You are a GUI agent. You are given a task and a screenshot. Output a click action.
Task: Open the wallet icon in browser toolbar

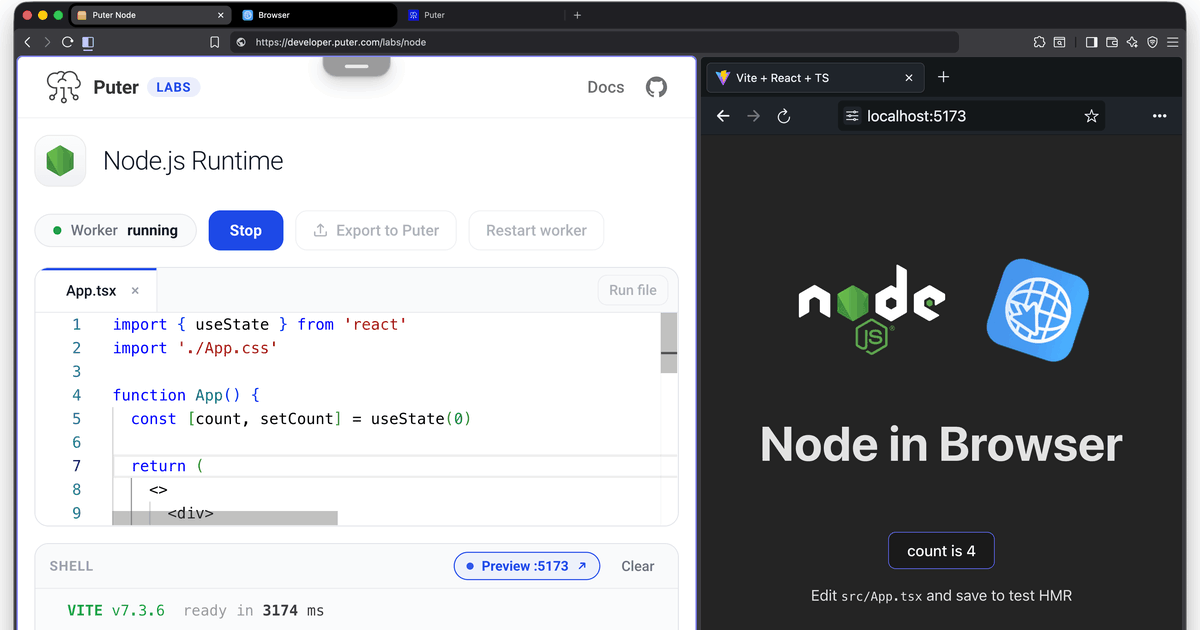(1112, 42)
